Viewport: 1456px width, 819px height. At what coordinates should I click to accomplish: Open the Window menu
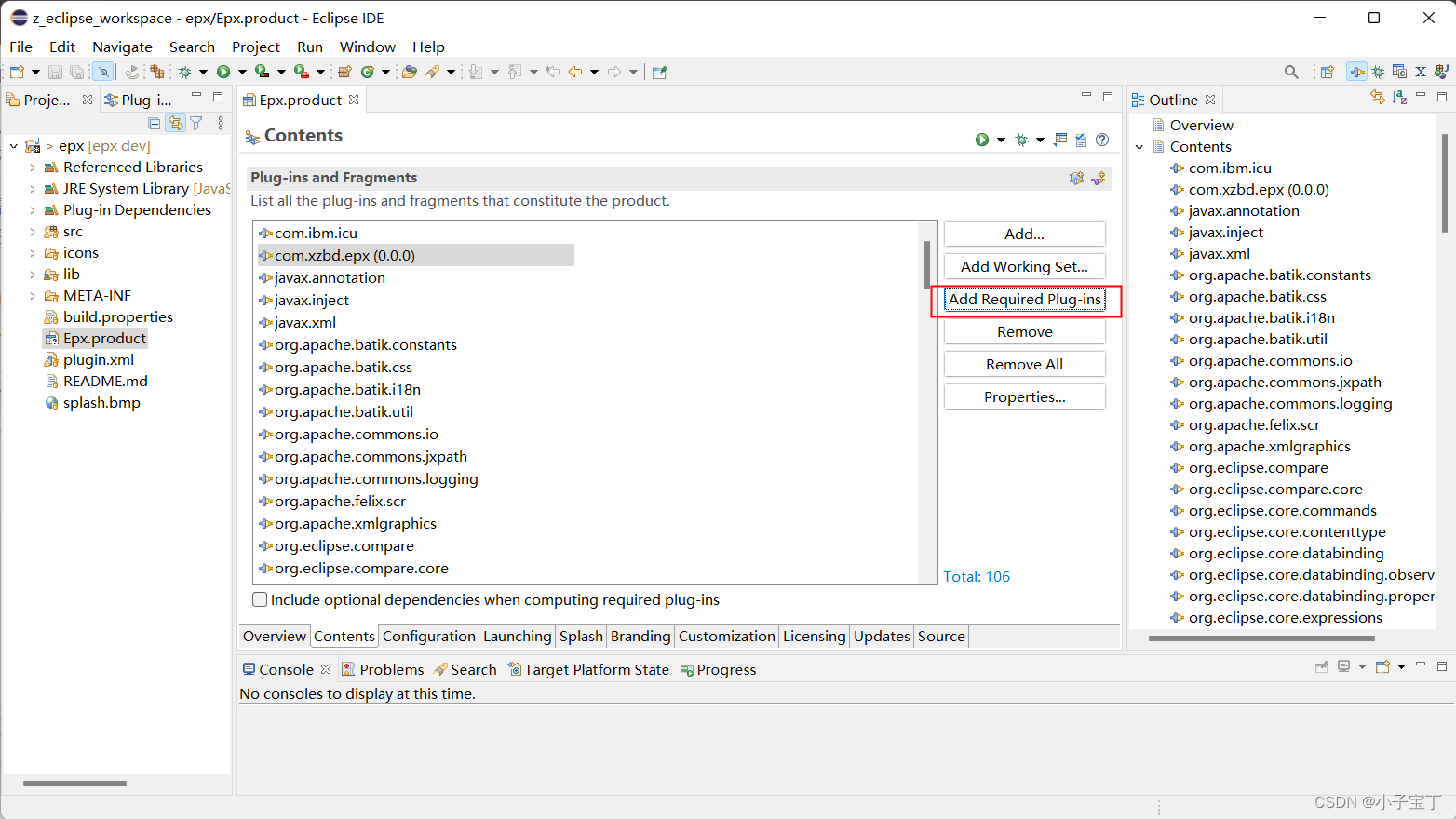367,47
